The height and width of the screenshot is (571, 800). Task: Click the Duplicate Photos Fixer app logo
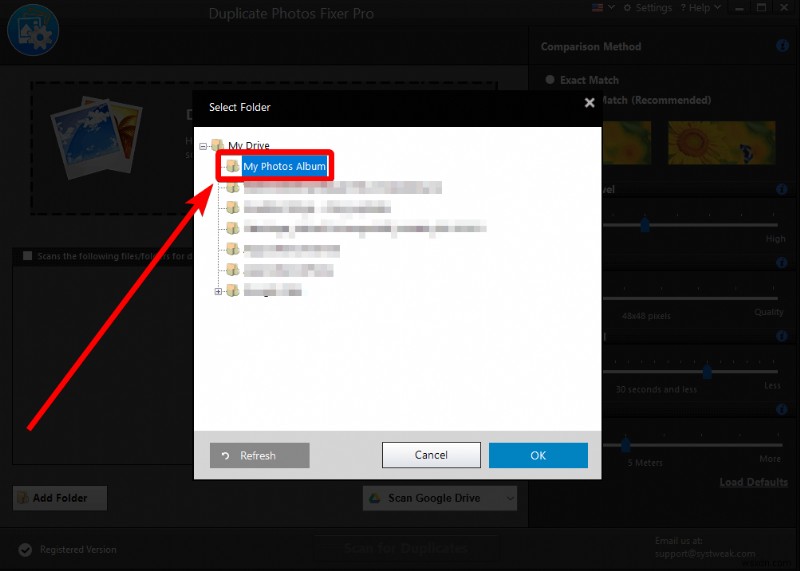33,30
